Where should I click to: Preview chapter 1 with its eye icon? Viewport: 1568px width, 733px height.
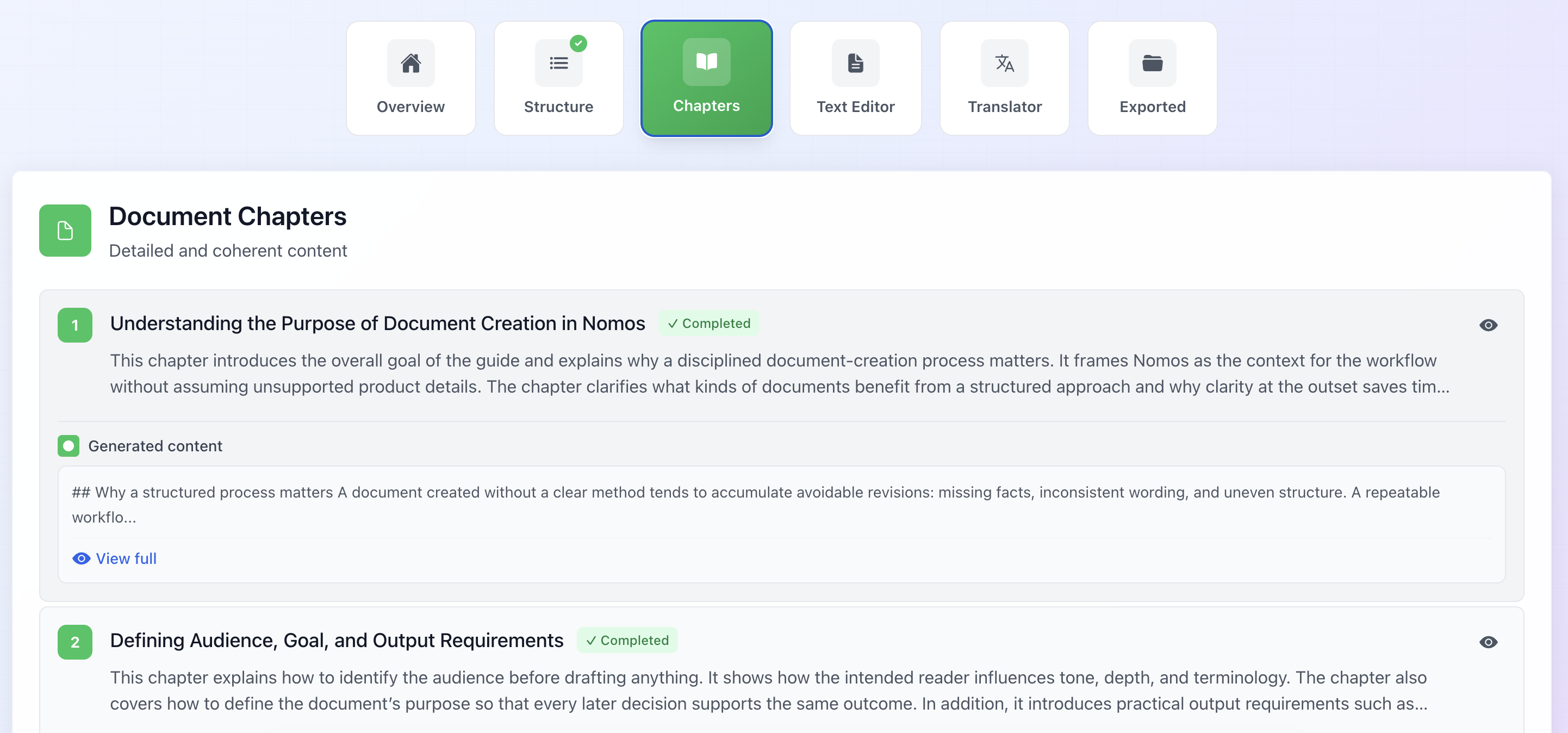1488,325
